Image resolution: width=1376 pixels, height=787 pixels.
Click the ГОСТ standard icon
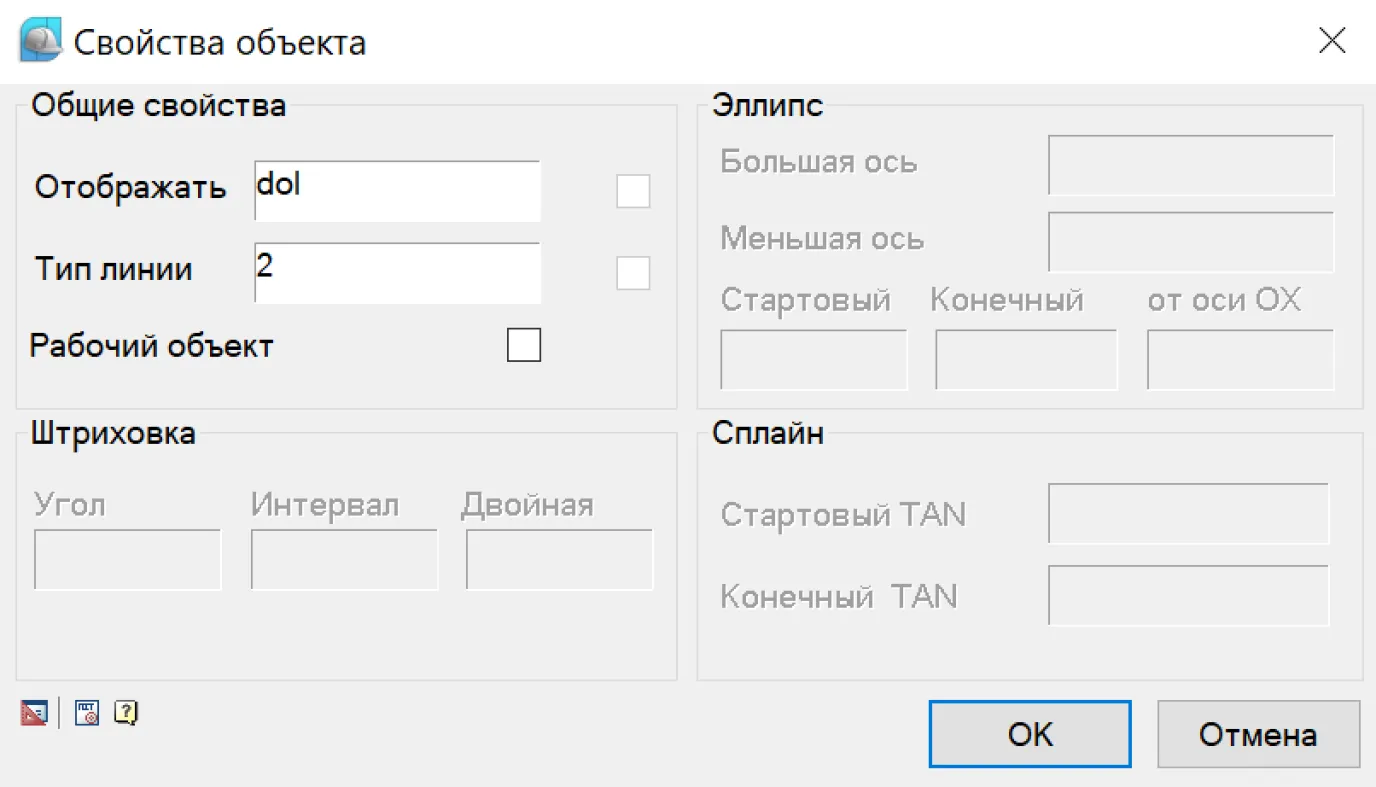tap(87, 713)
